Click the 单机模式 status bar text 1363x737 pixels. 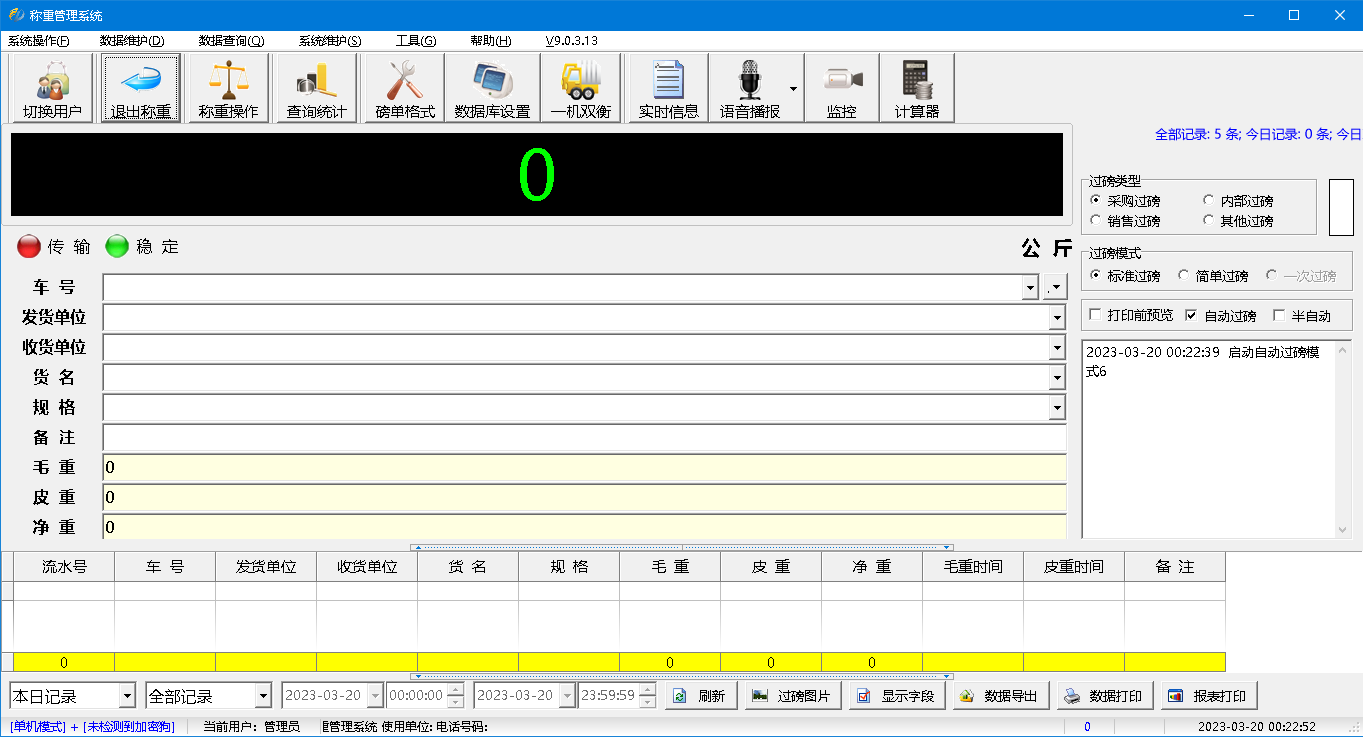click(38, 727)
